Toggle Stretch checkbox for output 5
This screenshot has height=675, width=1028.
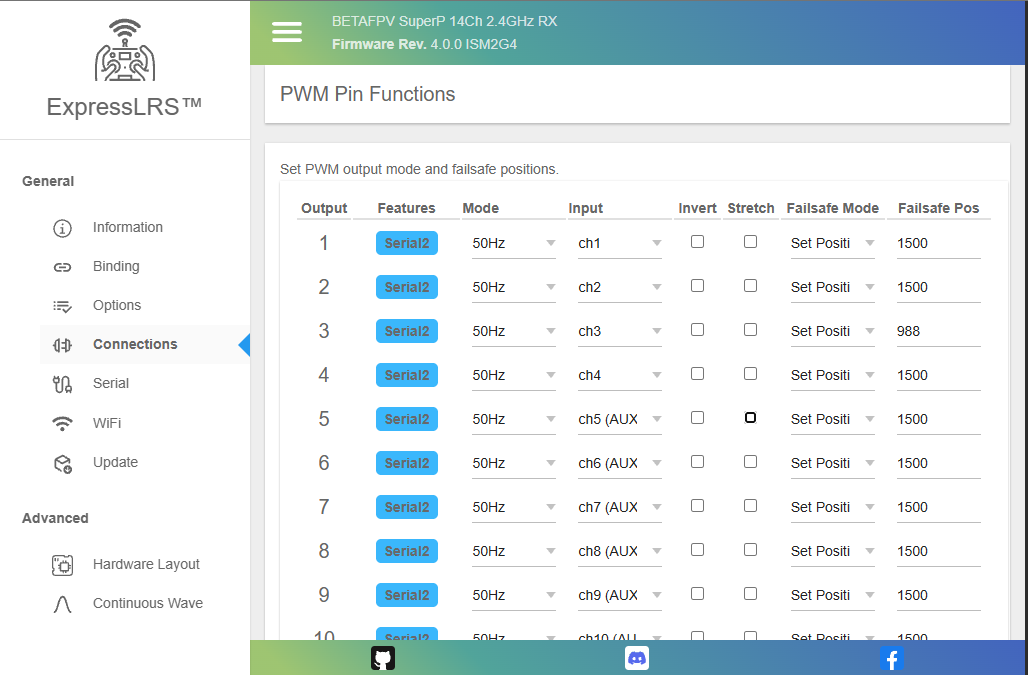coord(750,418)
